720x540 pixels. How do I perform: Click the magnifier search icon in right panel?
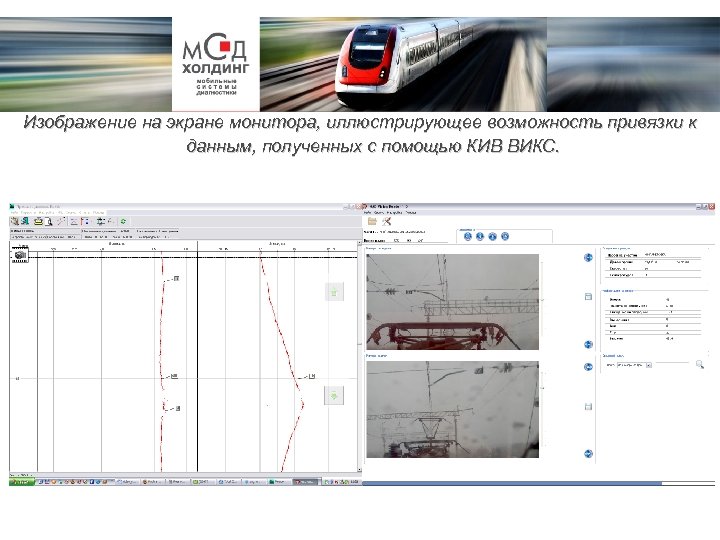[700, 365]
